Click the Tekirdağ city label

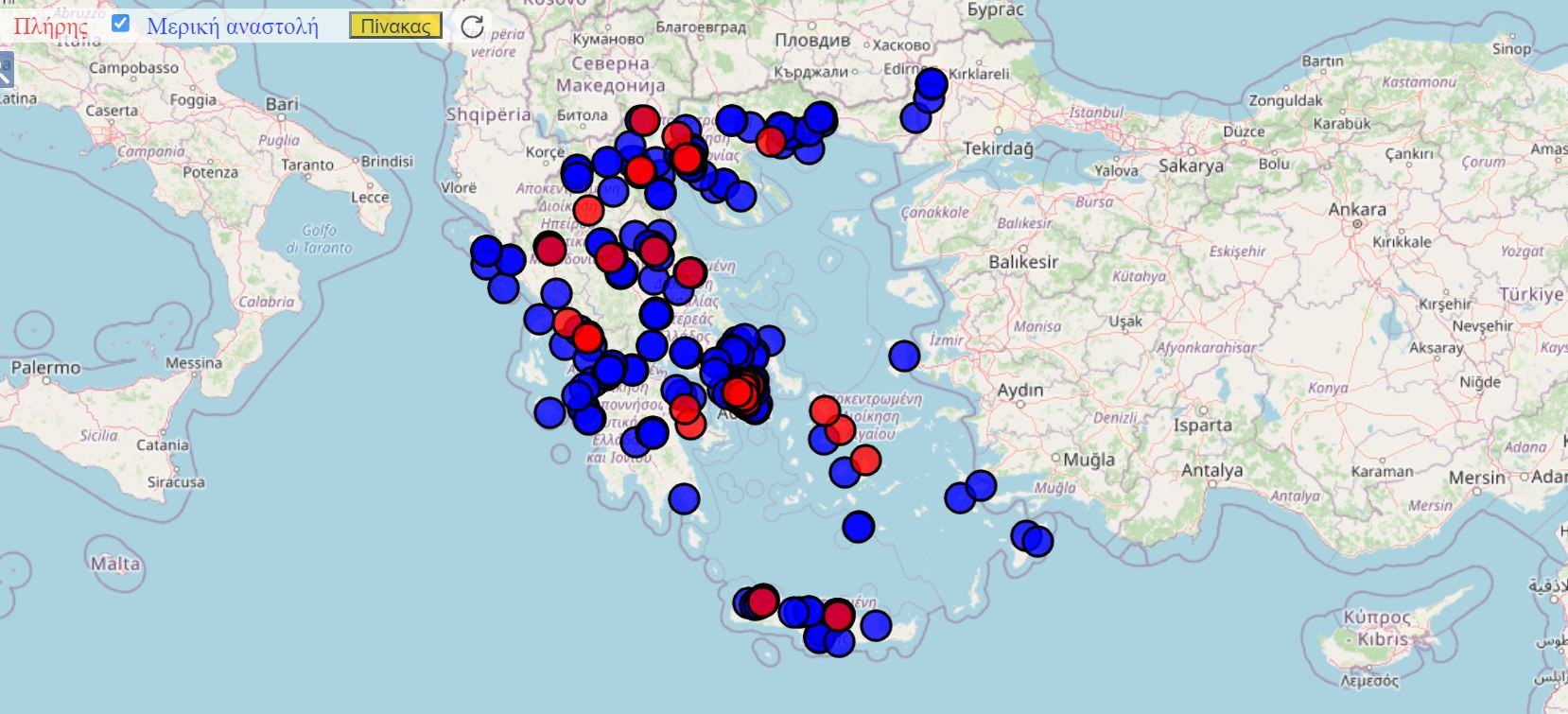click(x=998, y=148)
